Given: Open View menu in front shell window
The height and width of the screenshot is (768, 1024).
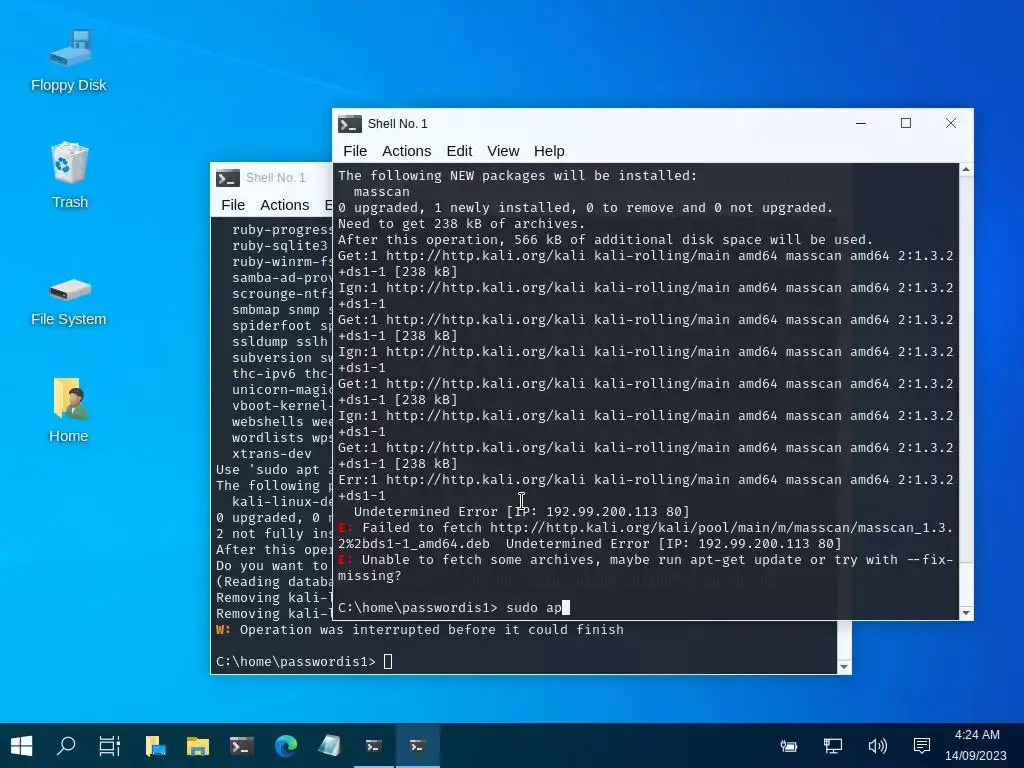Looking at the screenshot, I should click(503, 151).
